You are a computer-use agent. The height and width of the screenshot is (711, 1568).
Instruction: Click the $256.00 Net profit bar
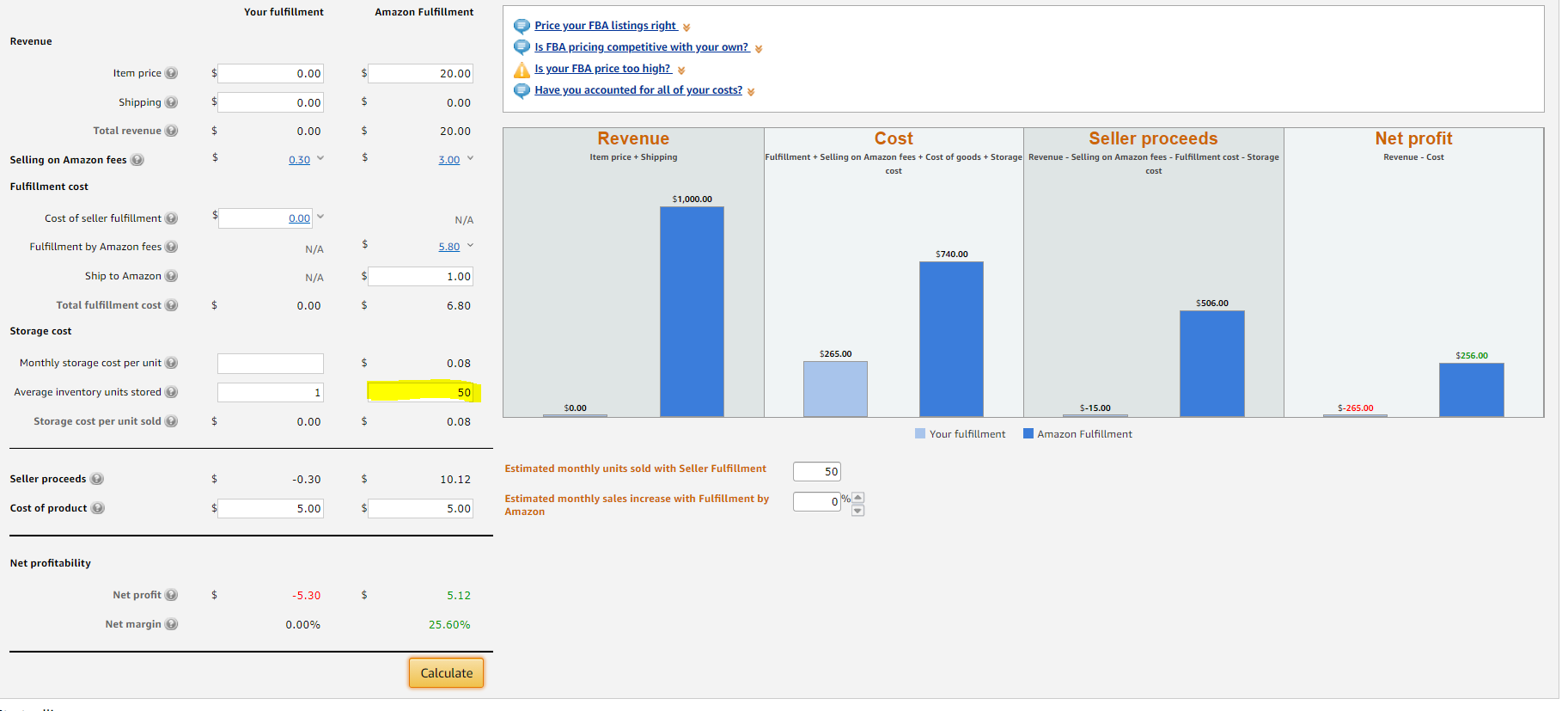[1472, 390]
